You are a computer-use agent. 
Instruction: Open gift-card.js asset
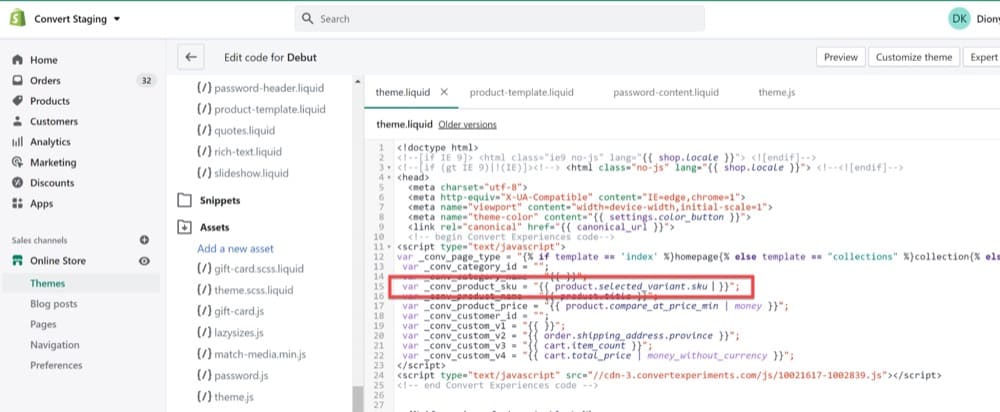(x=230, y=311)
